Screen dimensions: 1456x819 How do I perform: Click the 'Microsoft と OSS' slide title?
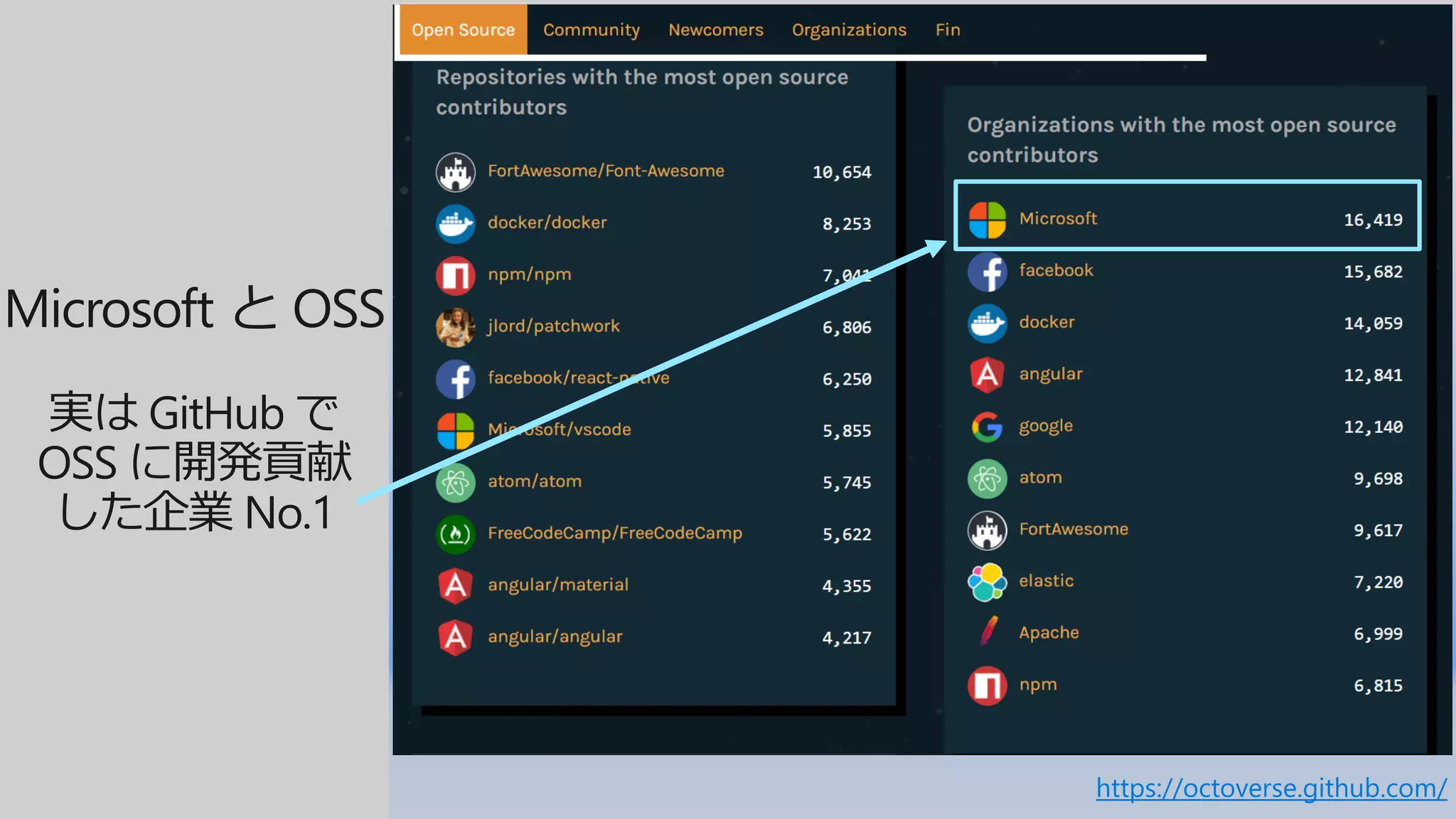(195, 309)
